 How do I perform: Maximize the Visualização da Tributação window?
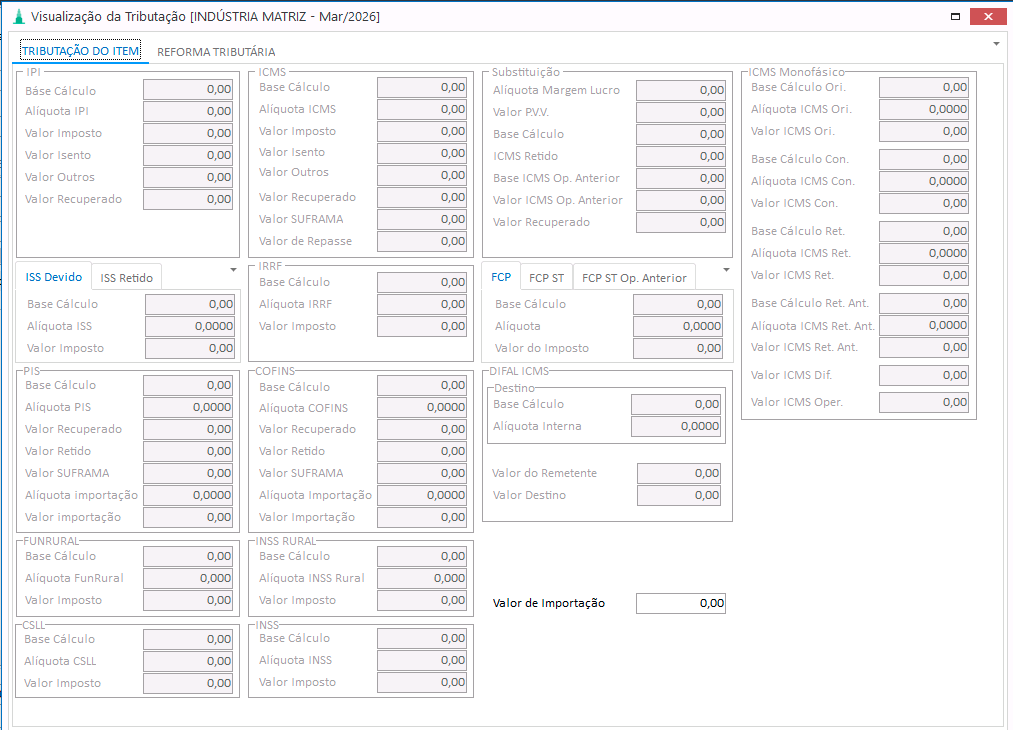point(956,17)
